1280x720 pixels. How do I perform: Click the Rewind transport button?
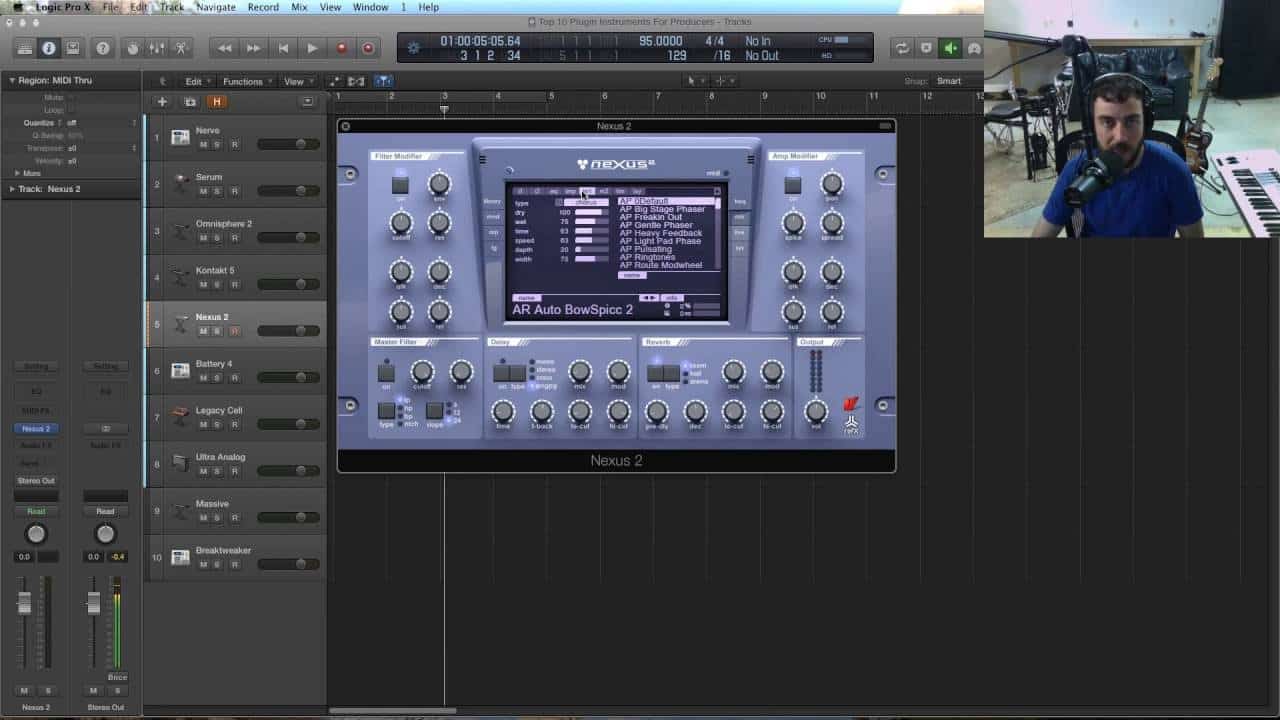point(225,48)
